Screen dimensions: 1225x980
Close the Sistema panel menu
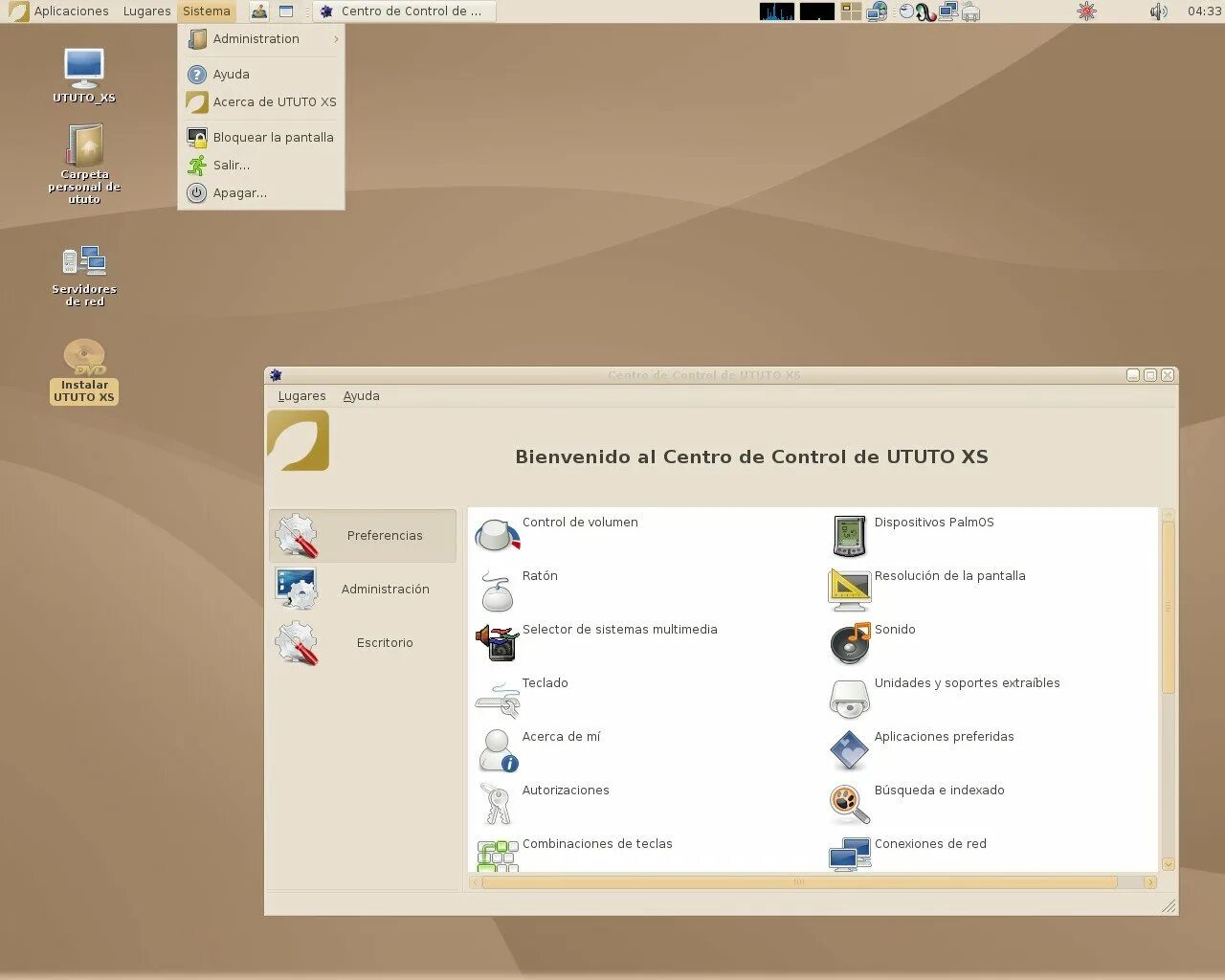207,11
